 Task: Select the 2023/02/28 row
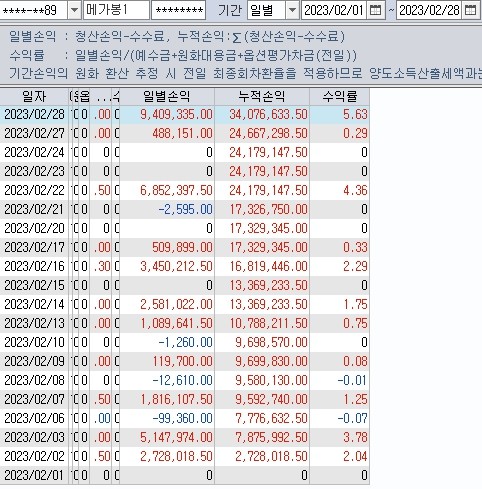point(184,115)
